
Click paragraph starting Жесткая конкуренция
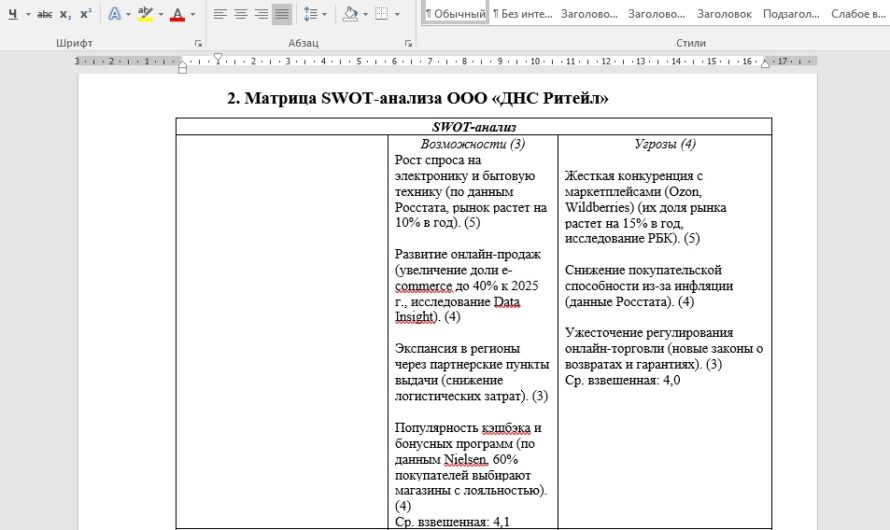pos(645,207)
